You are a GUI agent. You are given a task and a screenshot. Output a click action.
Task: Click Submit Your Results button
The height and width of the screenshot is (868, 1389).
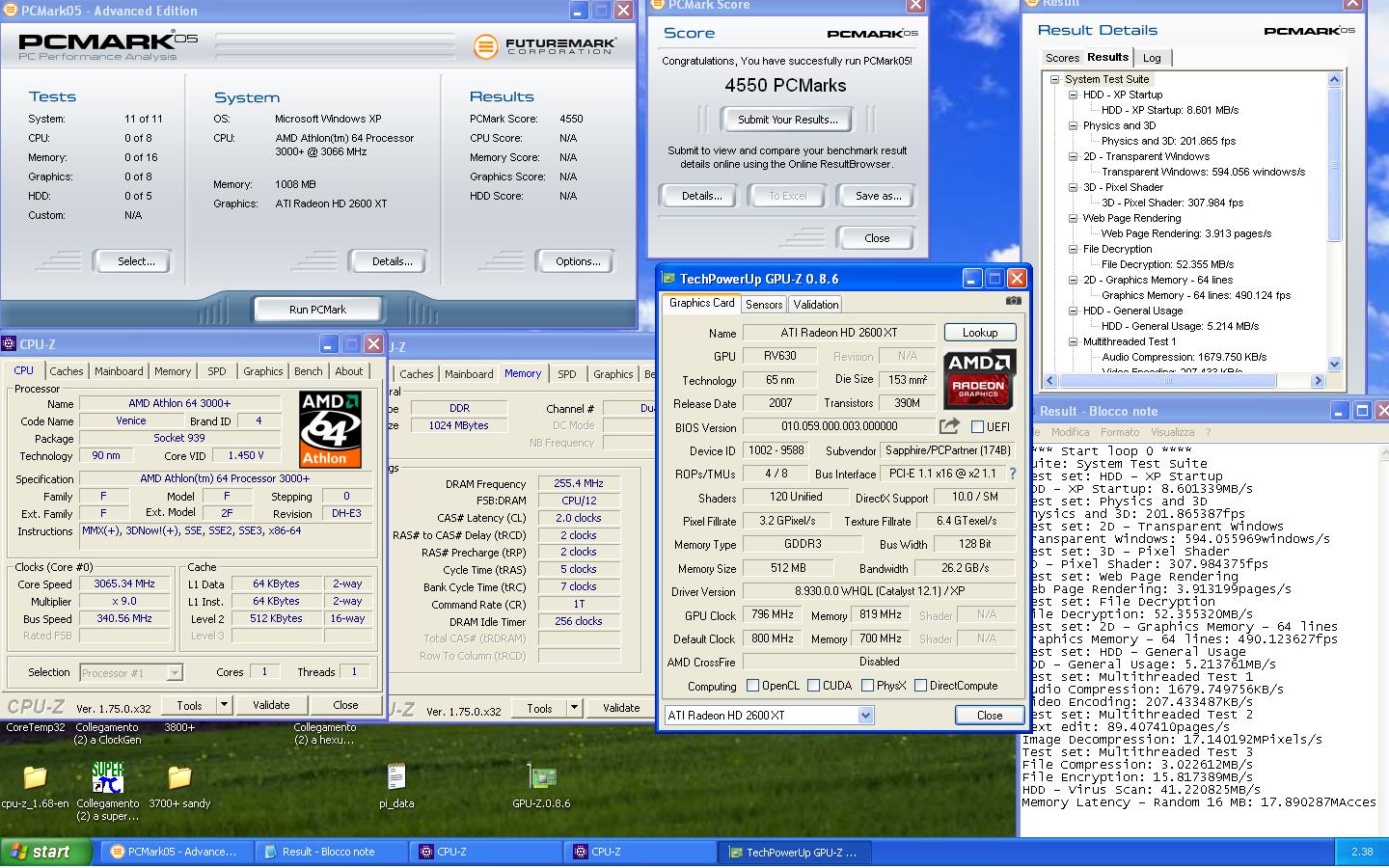pyautogui.click(x=787, y=120)
